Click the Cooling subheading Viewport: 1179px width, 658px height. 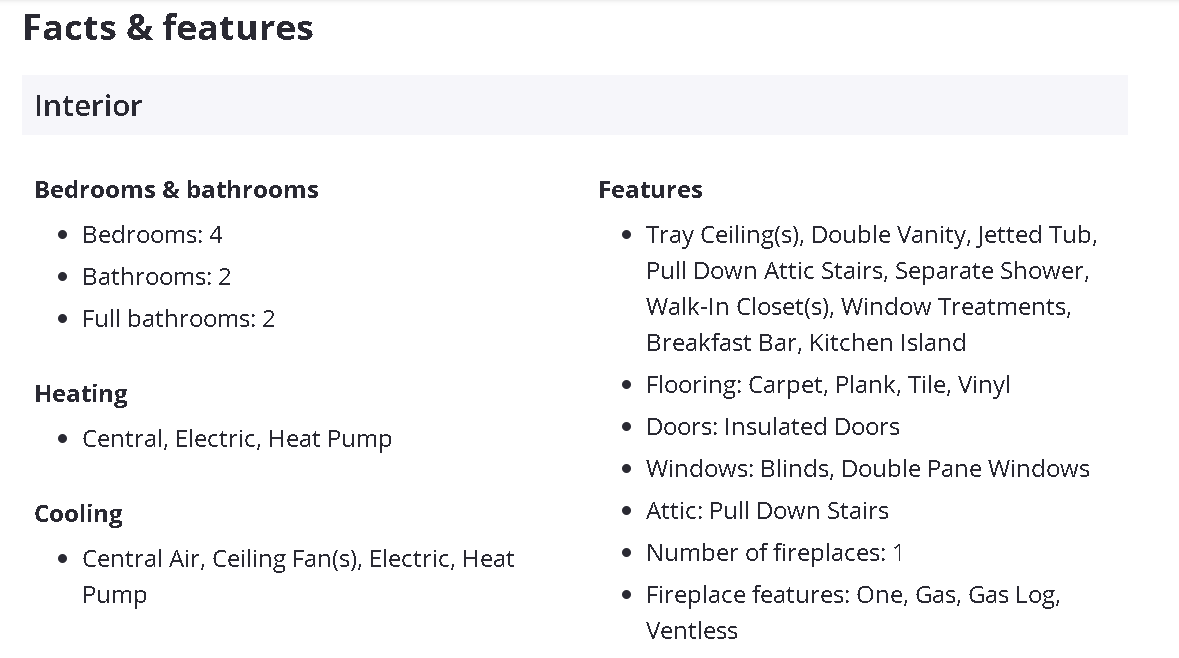pyautogui.click(x=78, y=514)
